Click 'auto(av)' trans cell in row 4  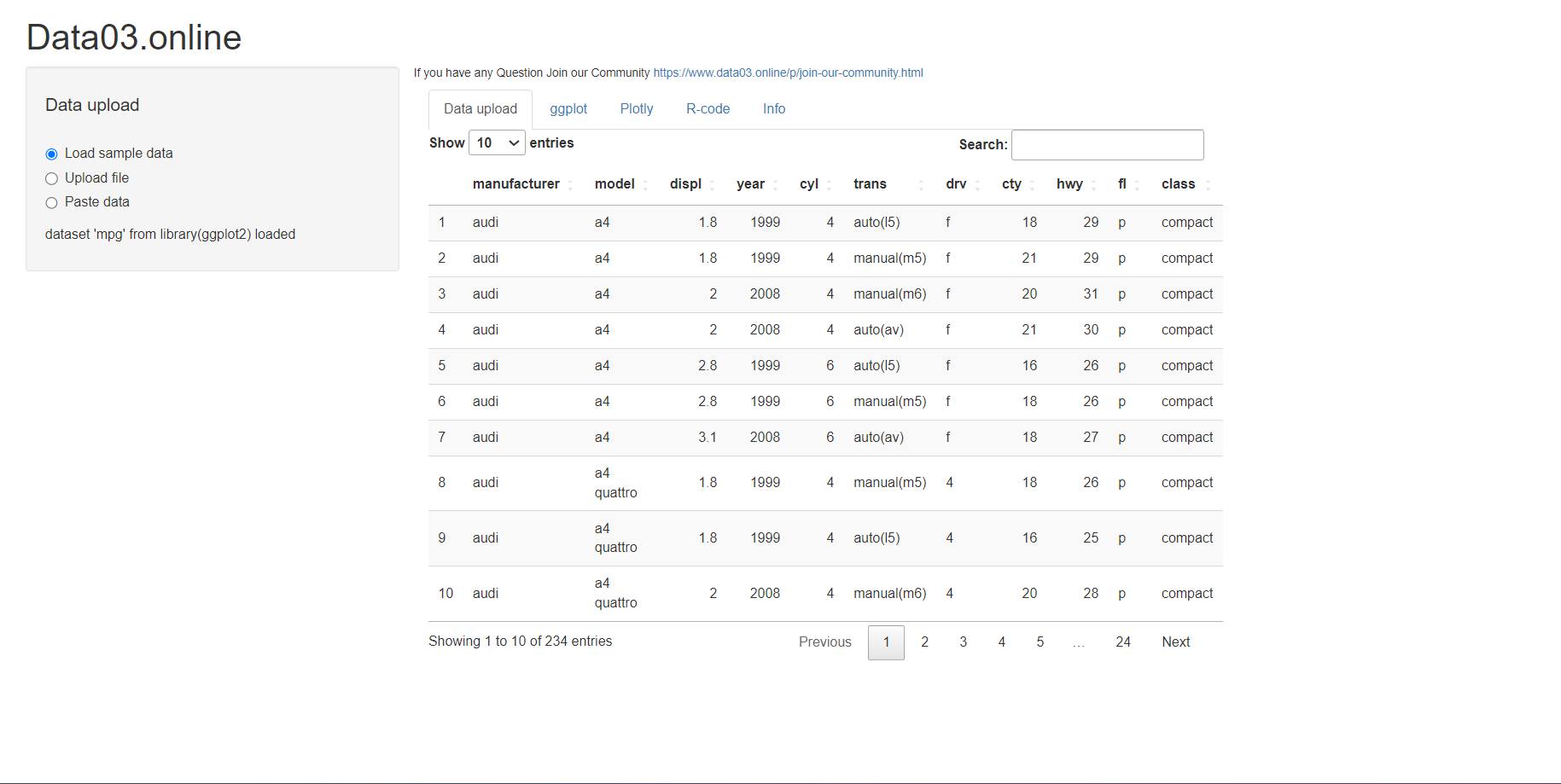[x=878, y=330]
